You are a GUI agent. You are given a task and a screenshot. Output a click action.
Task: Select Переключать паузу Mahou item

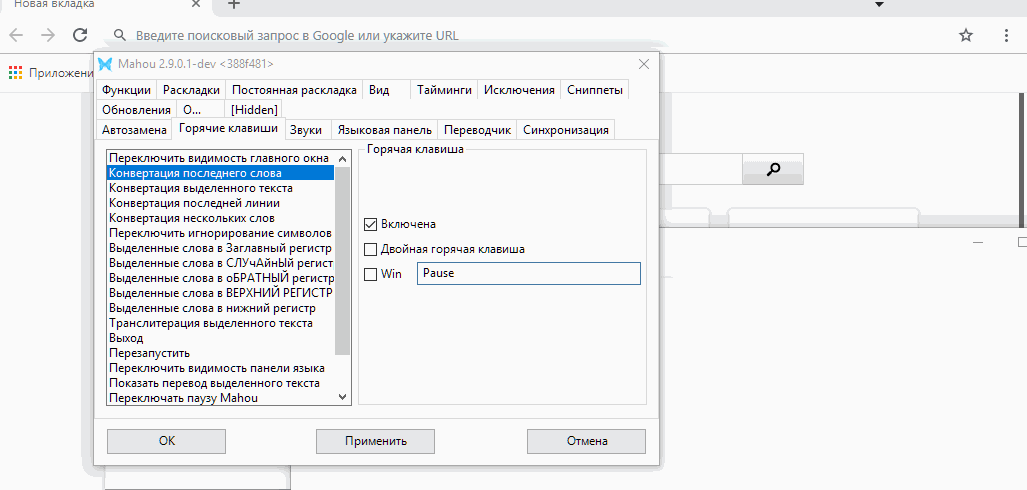(x=221, y=398)
